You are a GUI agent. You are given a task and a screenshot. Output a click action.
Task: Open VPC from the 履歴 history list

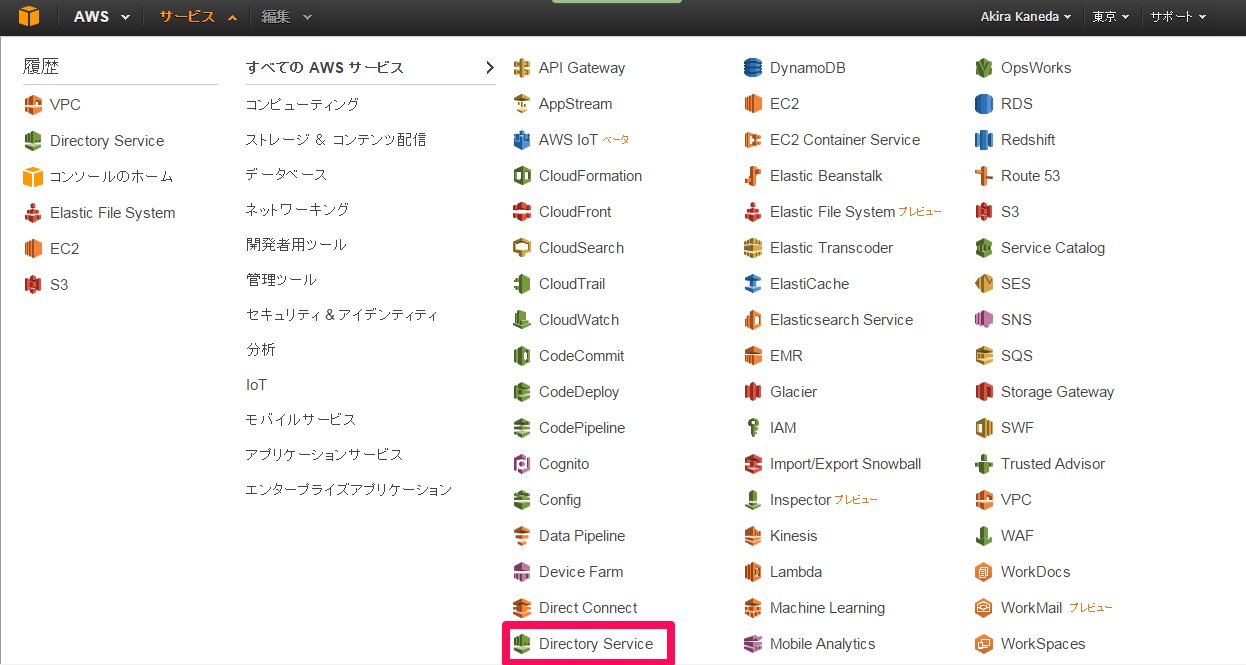pos(65,104)
